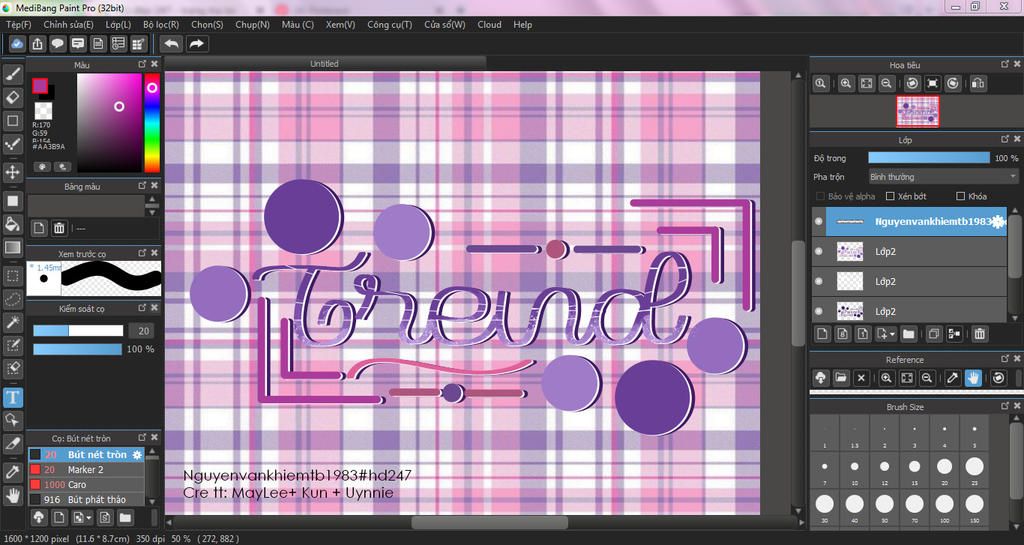Open settings gear on Nguyenvankhiemtb1983 layer

click(x=998, y=222)
